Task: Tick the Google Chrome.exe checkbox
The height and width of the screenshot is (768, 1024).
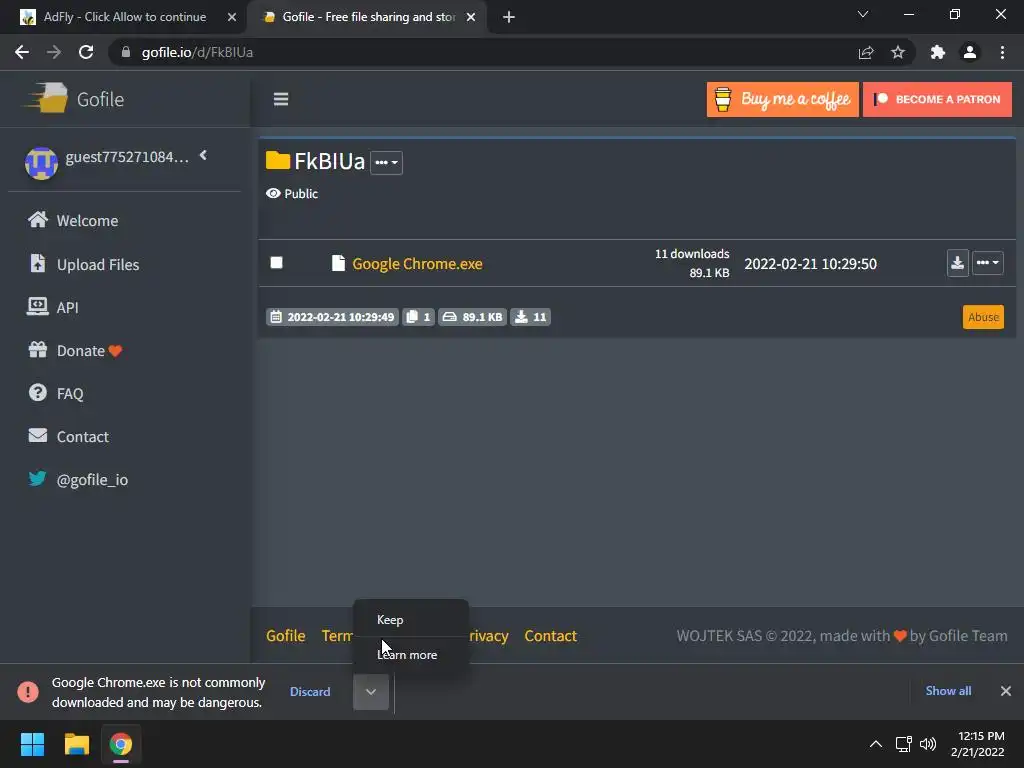Action: click(276, 263)
